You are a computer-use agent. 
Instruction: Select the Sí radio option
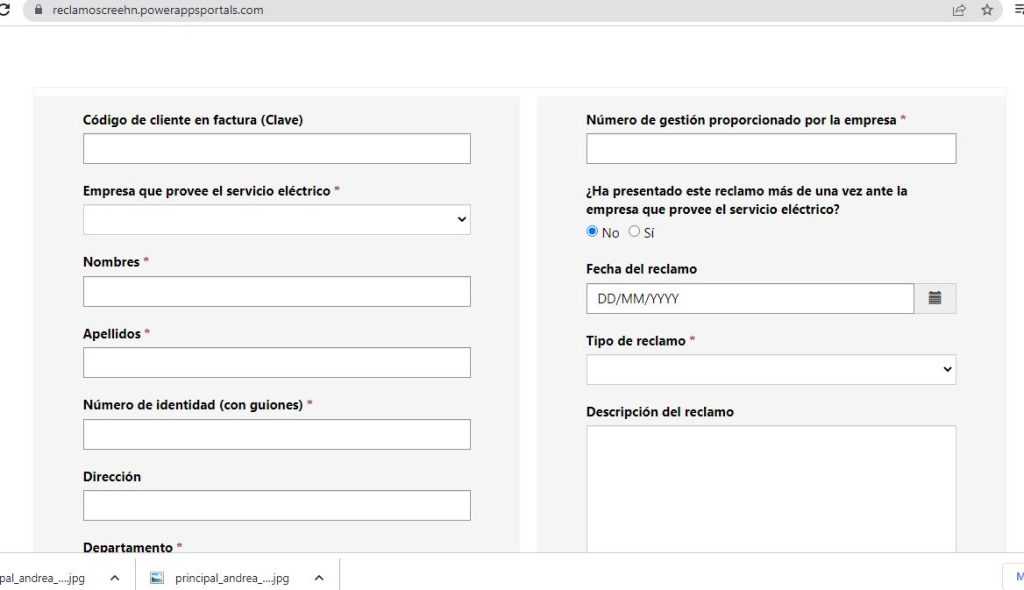pos(634,231)
